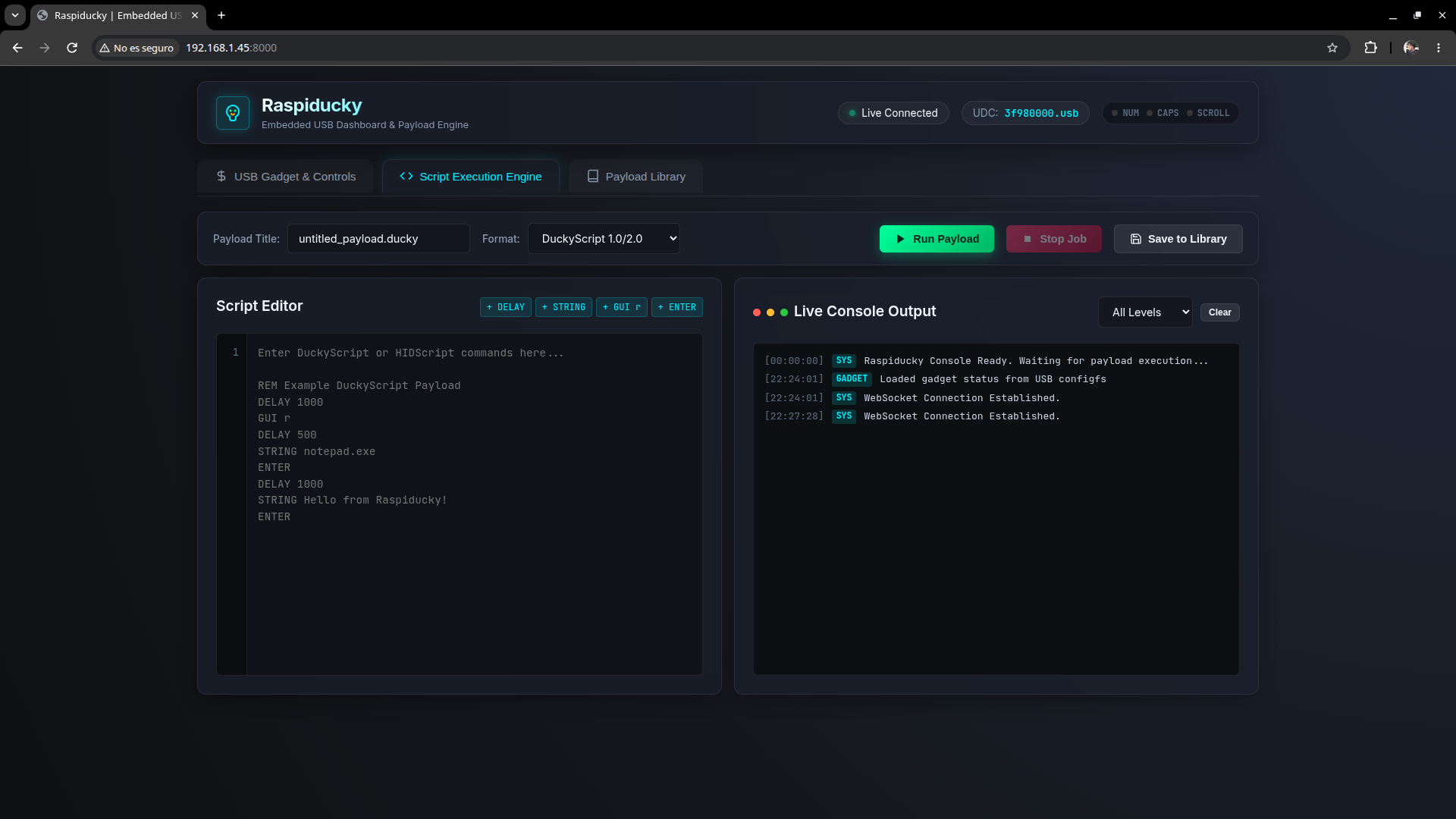Click the dollar icon on USB Gadget tab
This screenshot has height=819, width=1456.
click(x=221, y=176)
